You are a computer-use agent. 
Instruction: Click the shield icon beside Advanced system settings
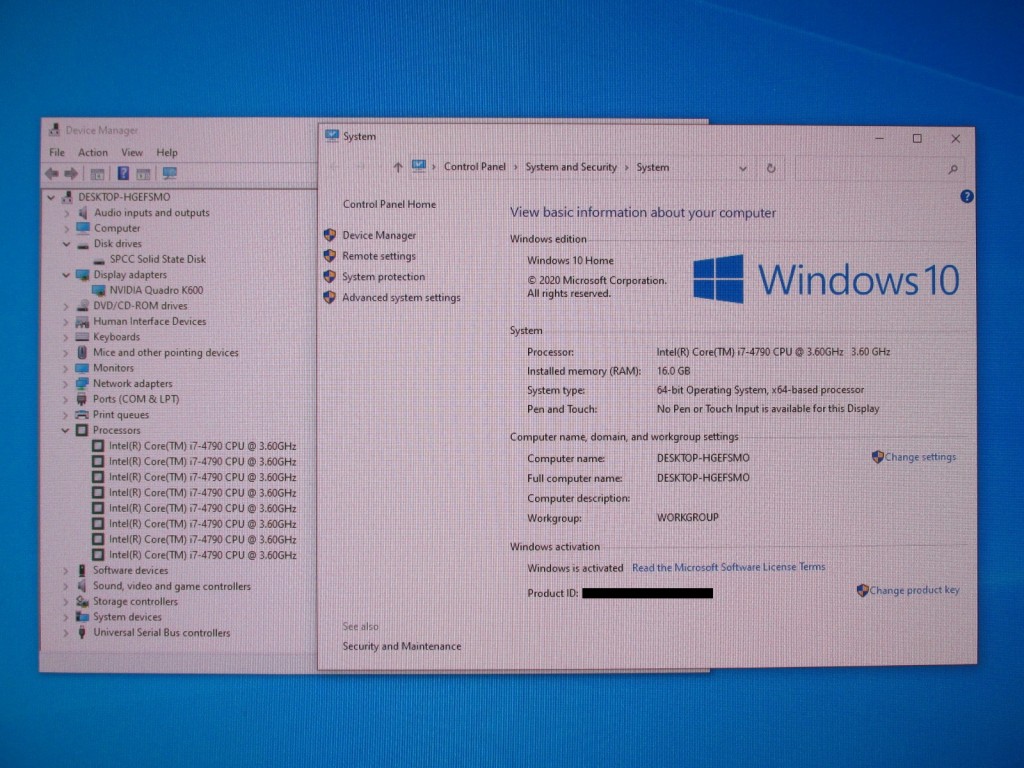pos(330,297)
